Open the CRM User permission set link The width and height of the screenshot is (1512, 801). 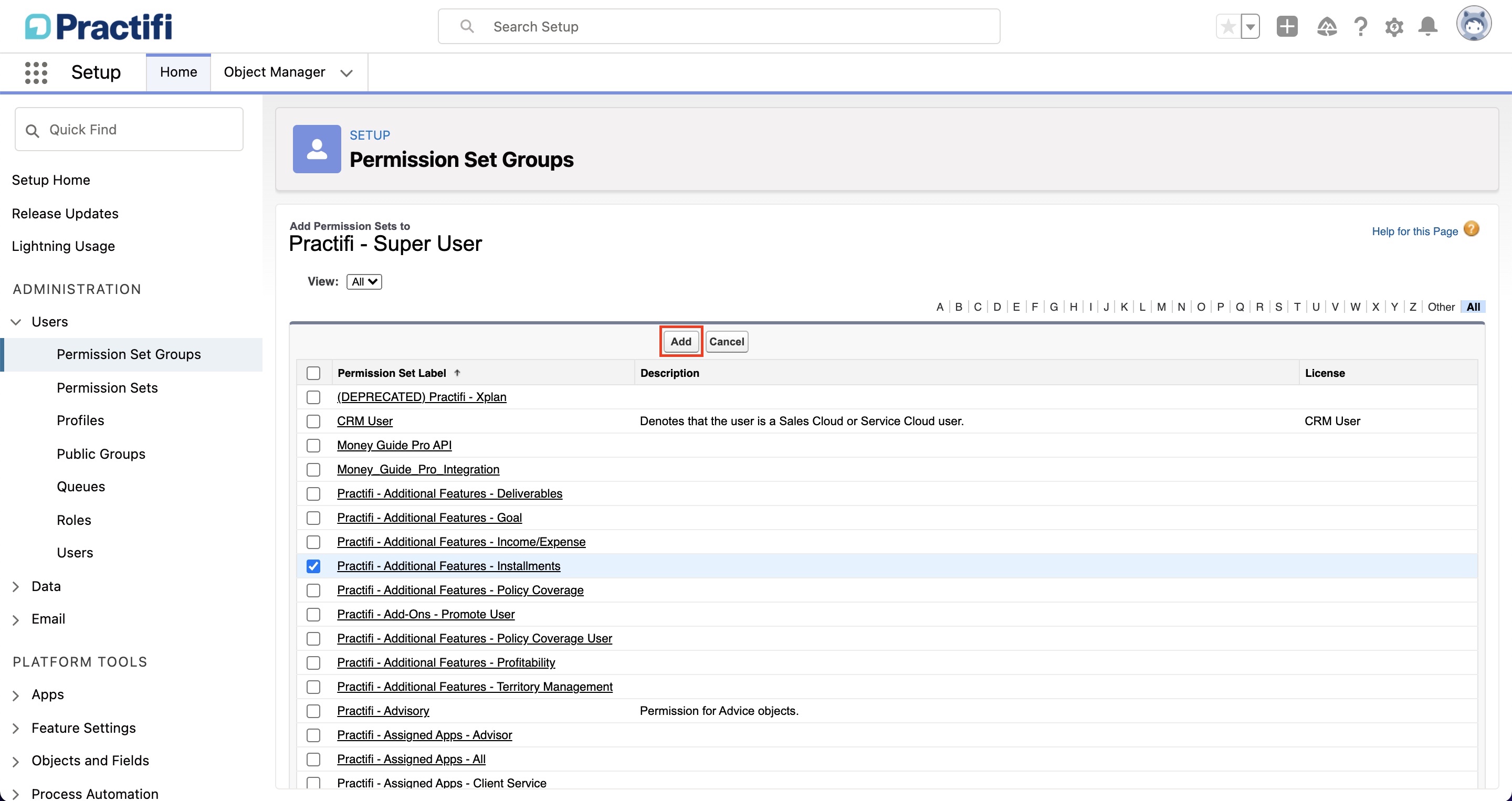pyautogui.click(x=364, y=421)
